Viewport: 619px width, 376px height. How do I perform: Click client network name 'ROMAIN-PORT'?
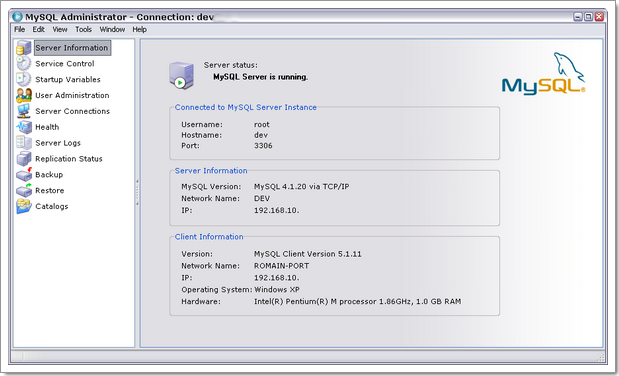pos(281,266)
